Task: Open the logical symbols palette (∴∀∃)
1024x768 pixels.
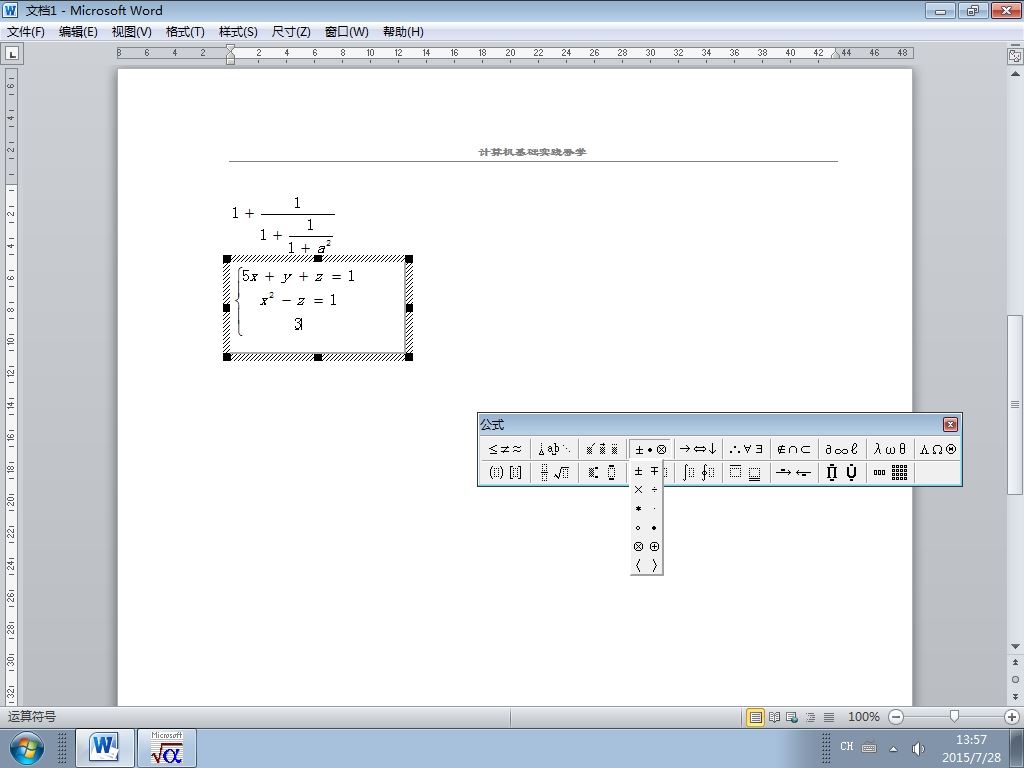Action: click(x=746, y=449)
